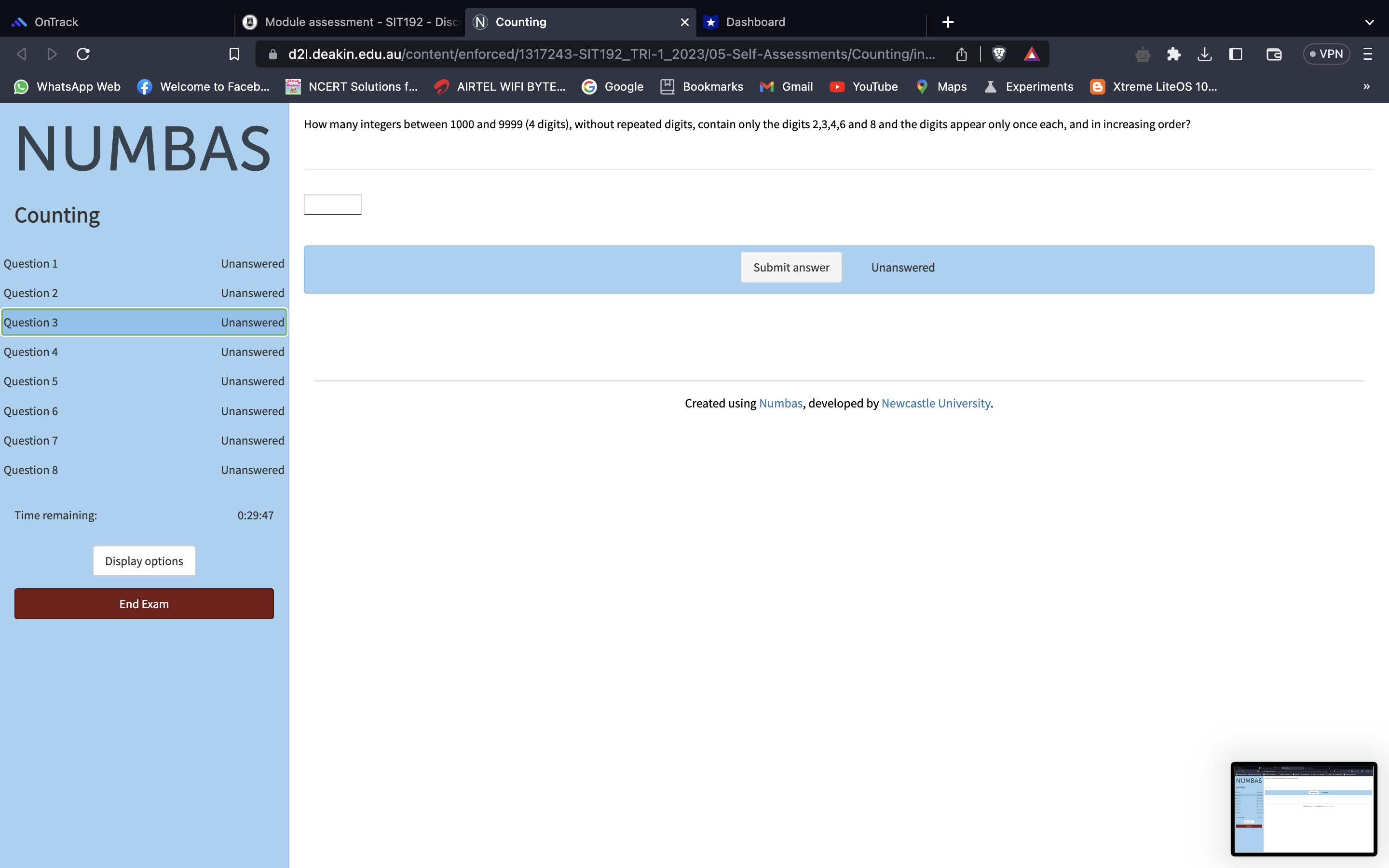The image size is (1389, 868).
Task: Click the Brave Shields lion icon
Action: pos(999,54)
